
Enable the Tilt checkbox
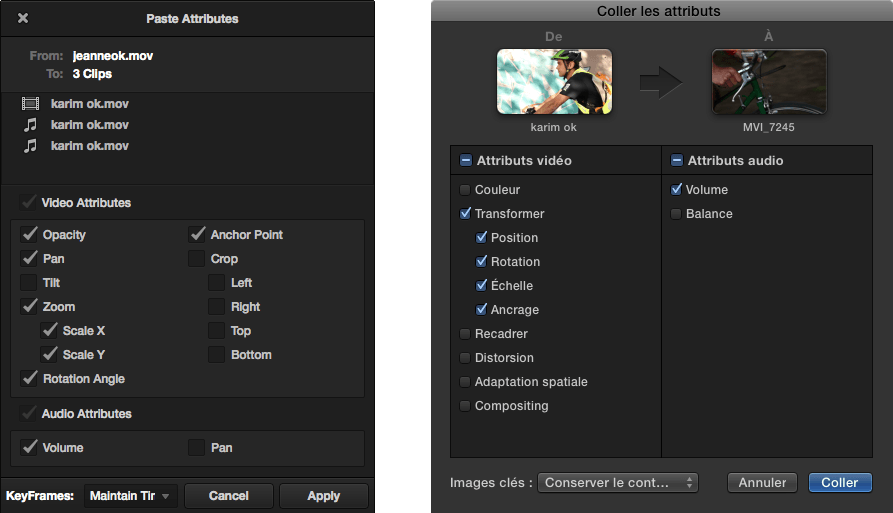point(28,282)
